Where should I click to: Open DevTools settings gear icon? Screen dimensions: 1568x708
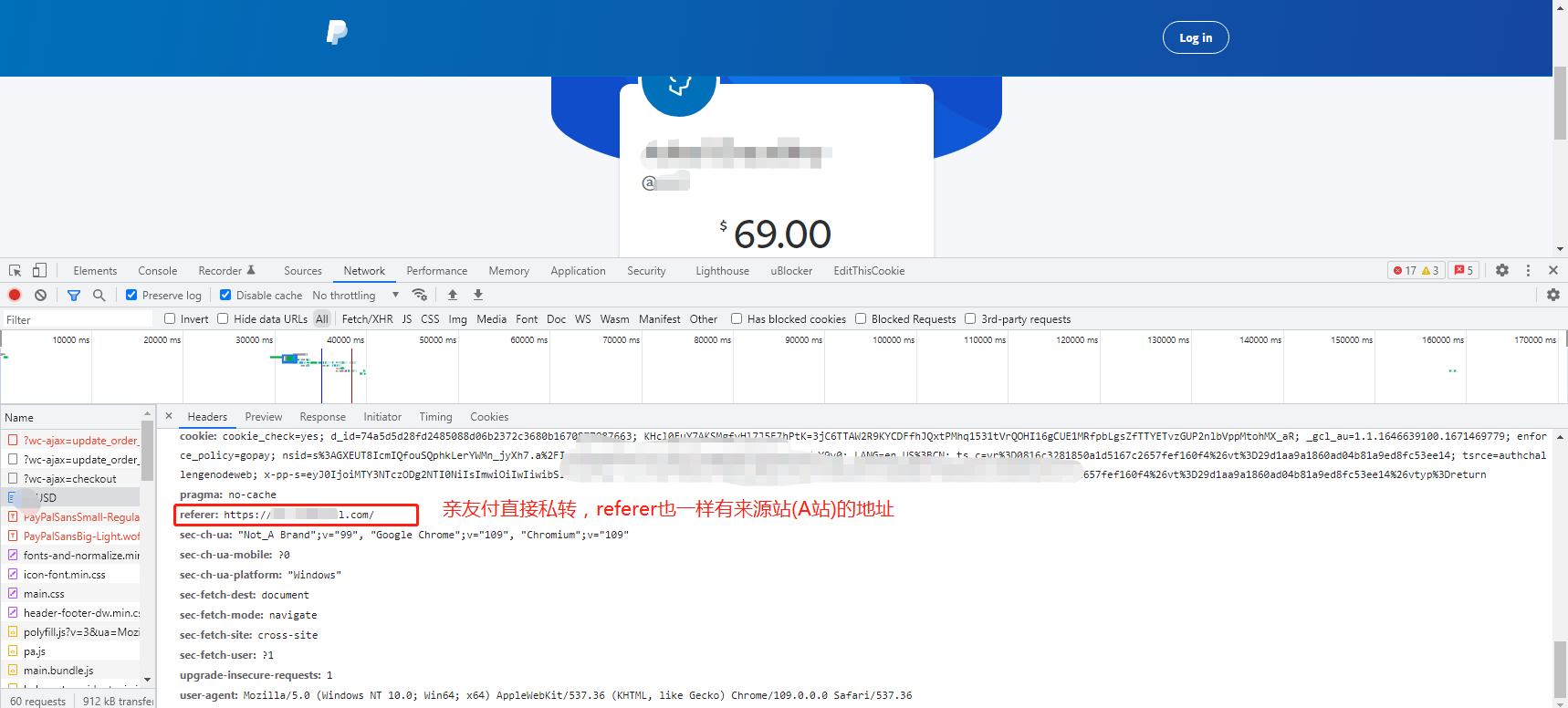coord(1502,270)
